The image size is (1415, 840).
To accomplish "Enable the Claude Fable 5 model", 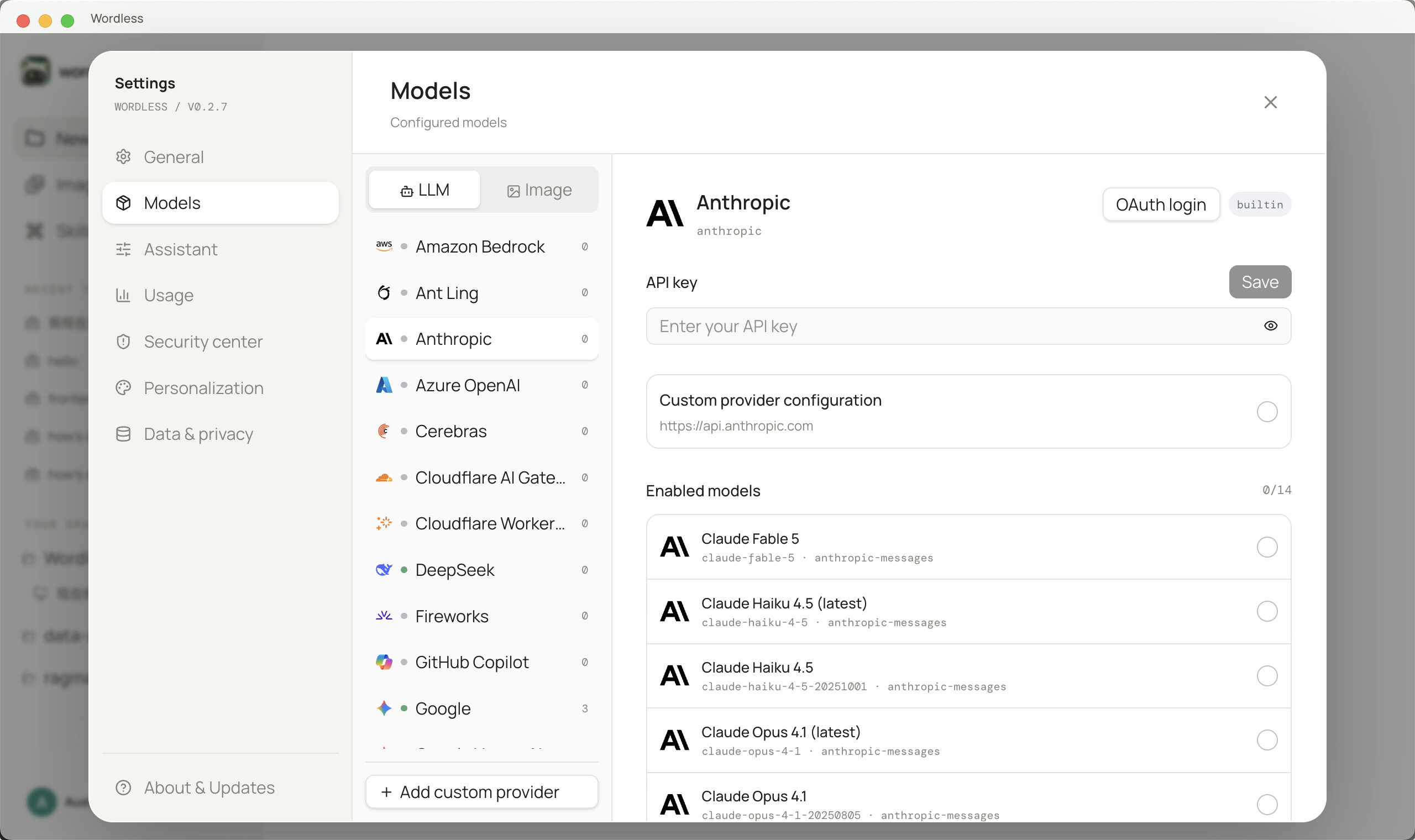I will (x=1267, y=547).
